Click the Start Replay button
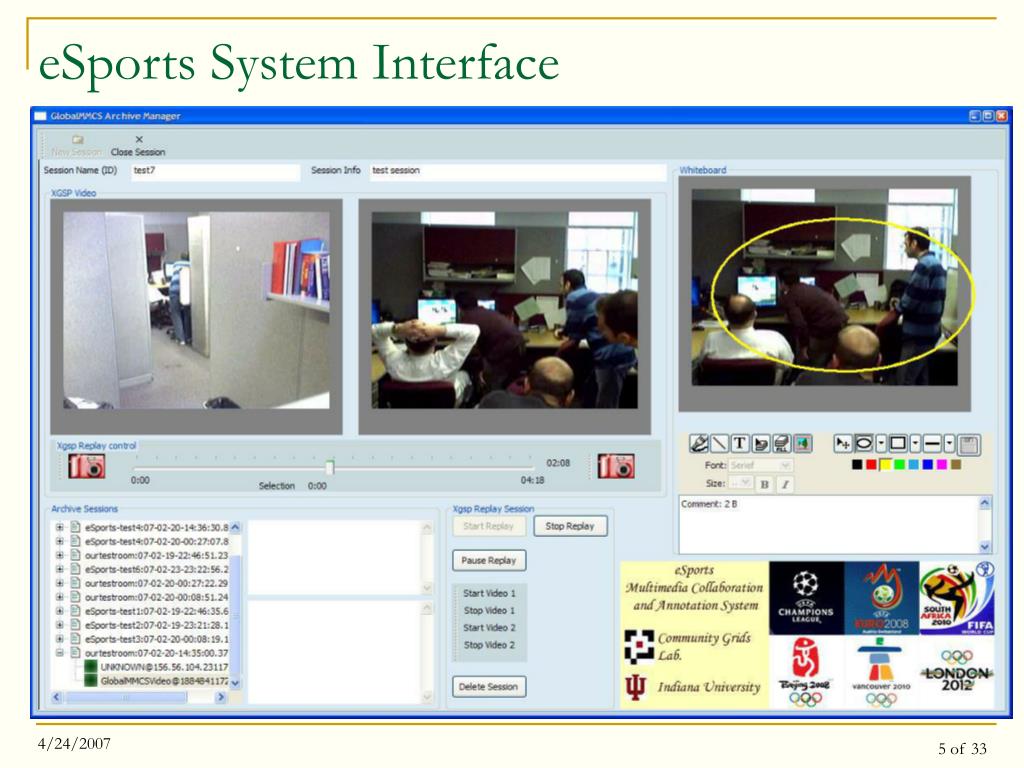The width and height of the screenshot is (1024, 768). tap(488, 526)
